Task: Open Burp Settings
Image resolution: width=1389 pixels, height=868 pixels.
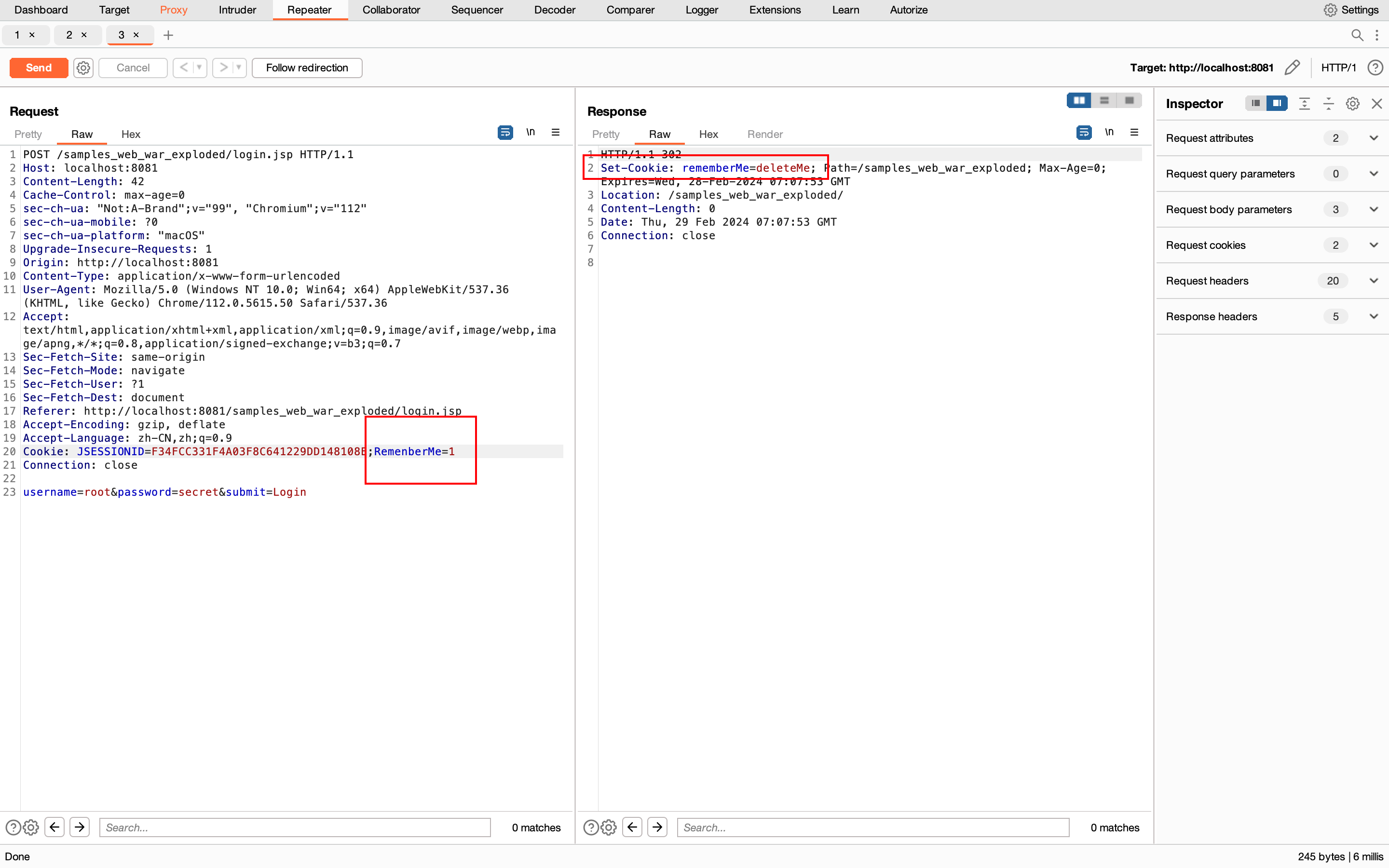Action: 1351,10
